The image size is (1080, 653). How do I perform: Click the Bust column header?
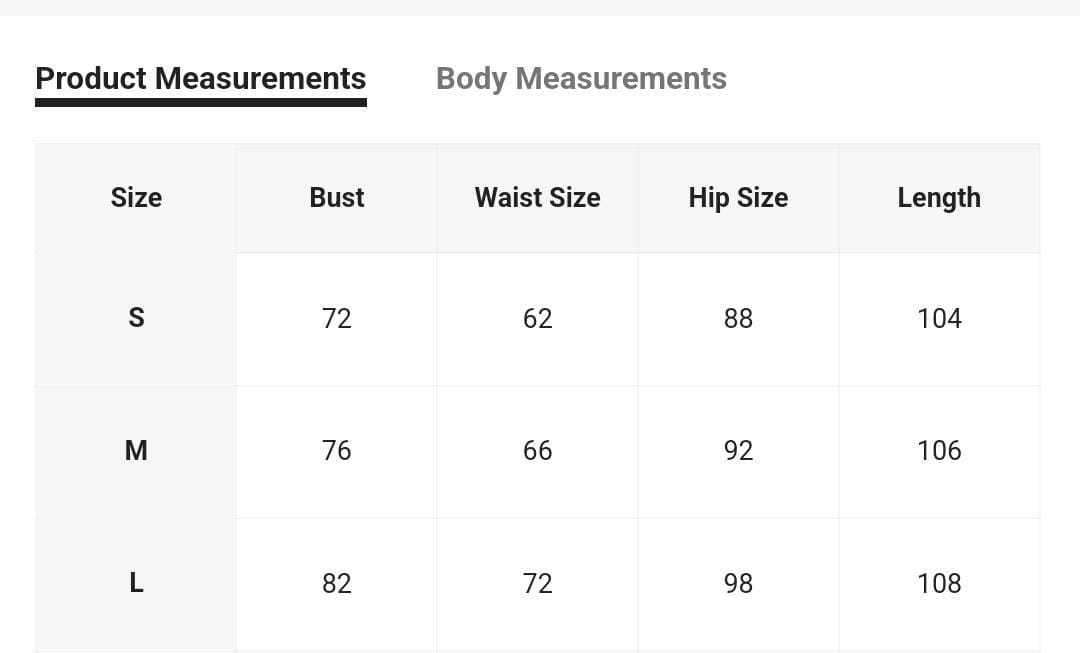[x=337, y=198]
